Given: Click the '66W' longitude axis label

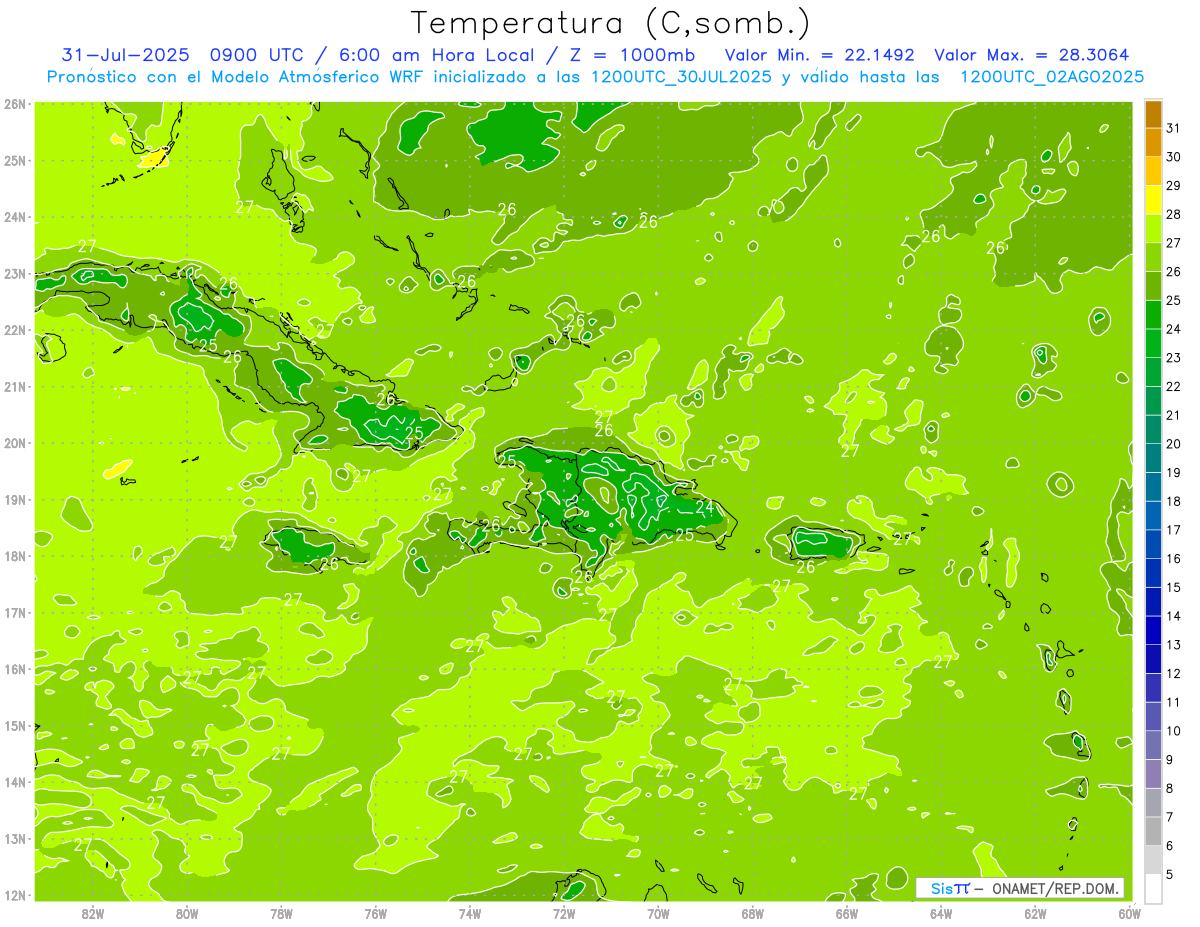Looking at the screenshot, I should click(847, 914).
